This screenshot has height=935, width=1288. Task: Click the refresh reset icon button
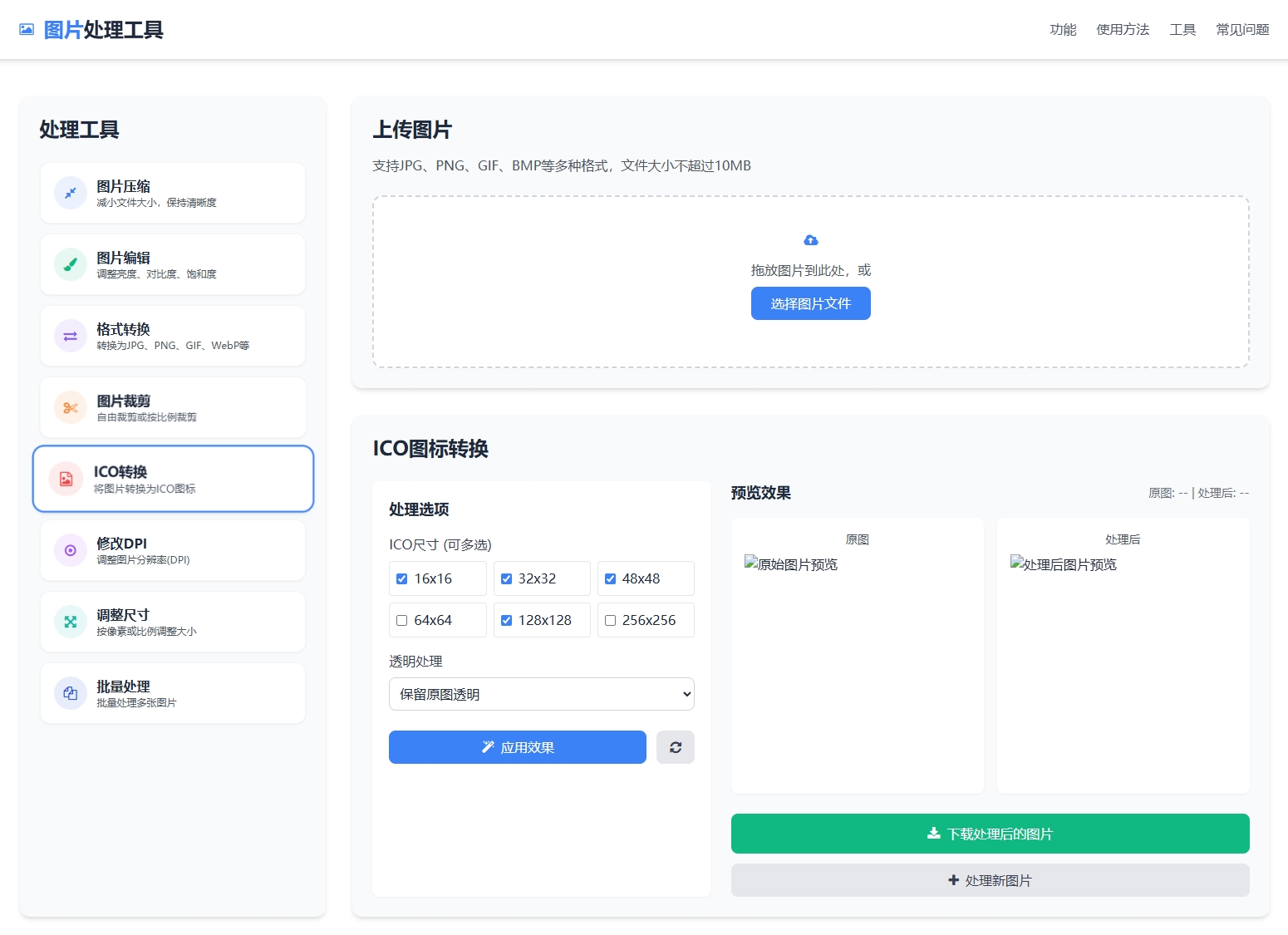pos(675,747)
